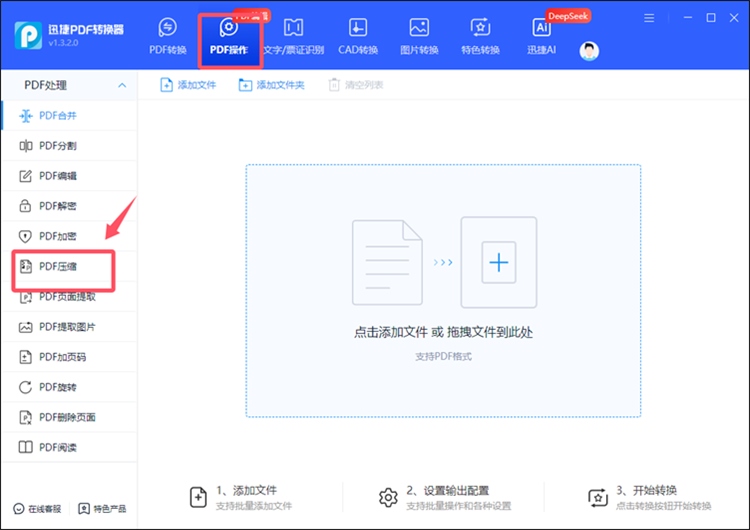Select PDF解密 in the sidebar

(x=69, y=206)
